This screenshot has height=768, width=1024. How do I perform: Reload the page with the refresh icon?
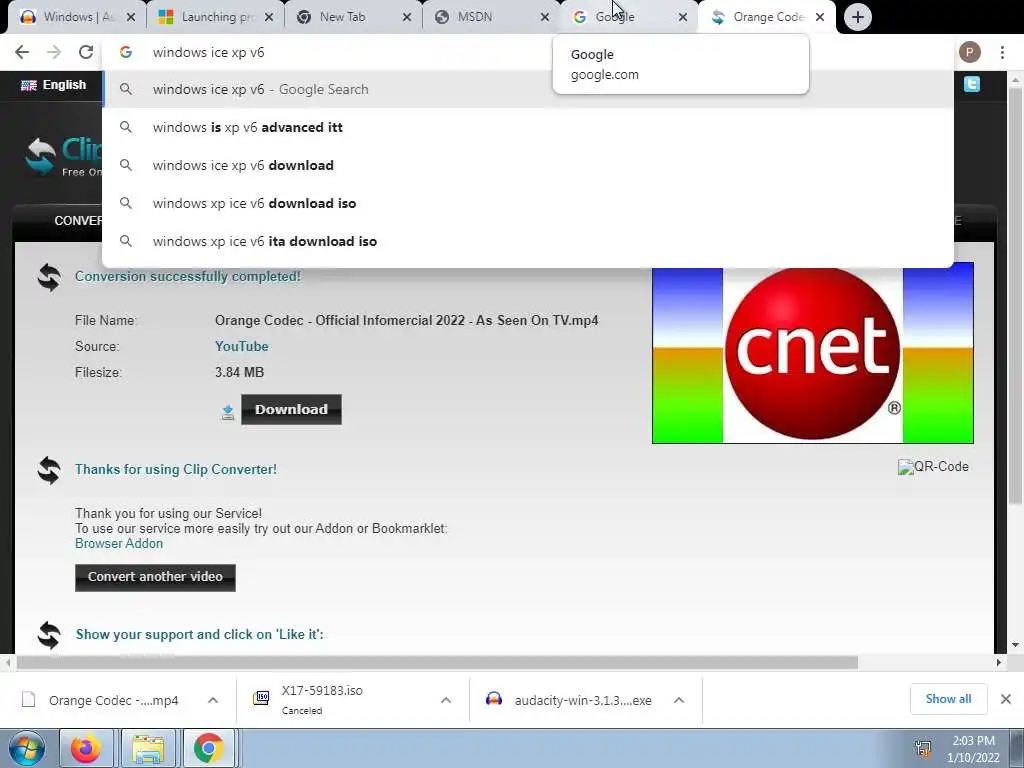tap(86, 52)
